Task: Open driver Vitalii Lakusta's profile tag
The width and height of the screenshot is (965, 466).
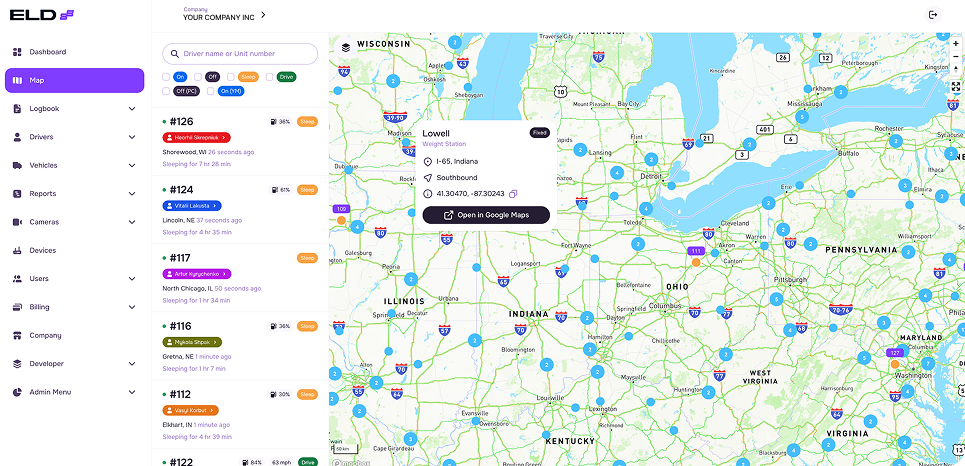Action: [191, 205]
